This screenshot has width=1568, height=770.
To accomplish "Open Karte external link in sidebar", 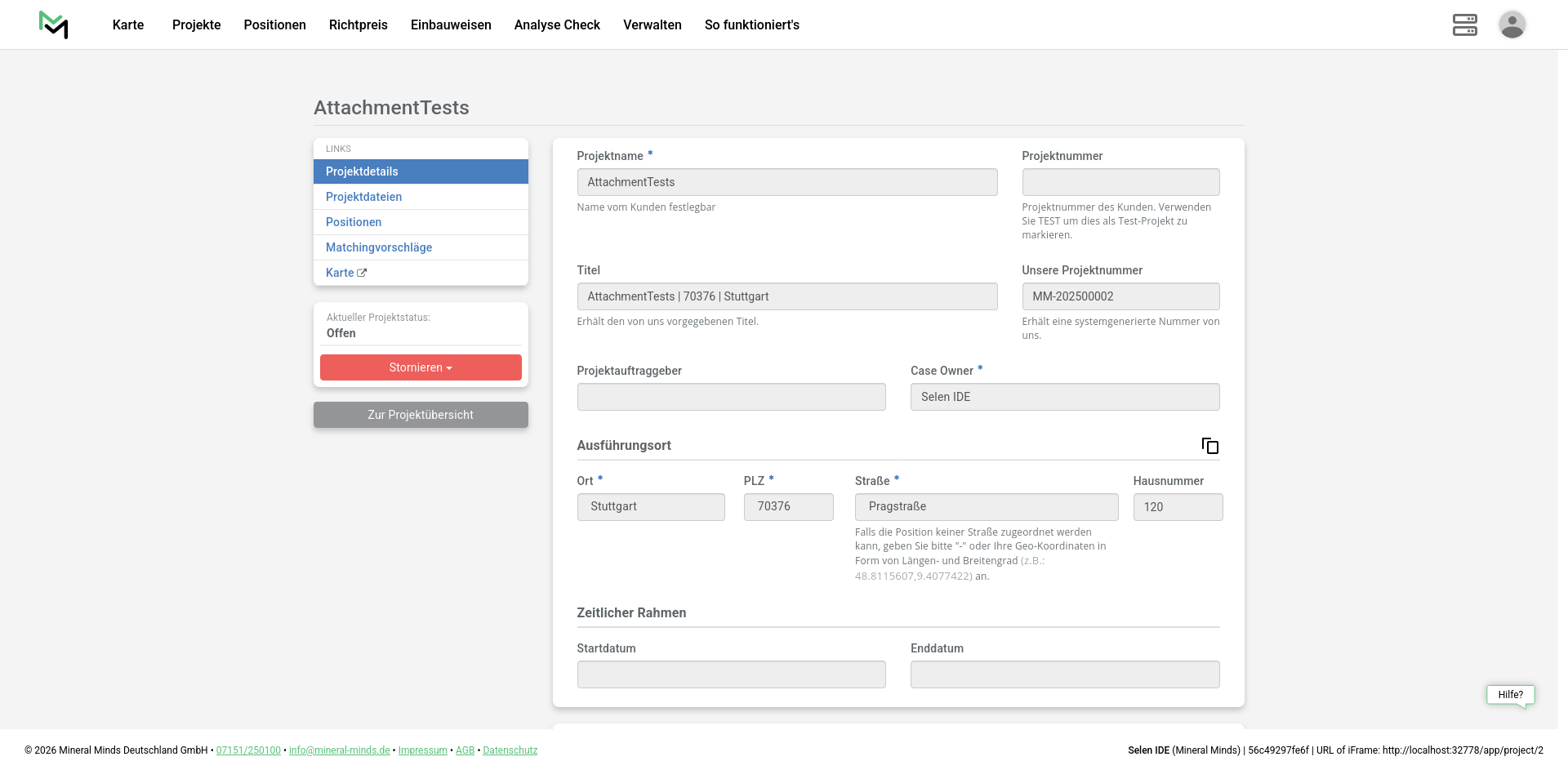I will pyautogui.click(x=346, y=273).
